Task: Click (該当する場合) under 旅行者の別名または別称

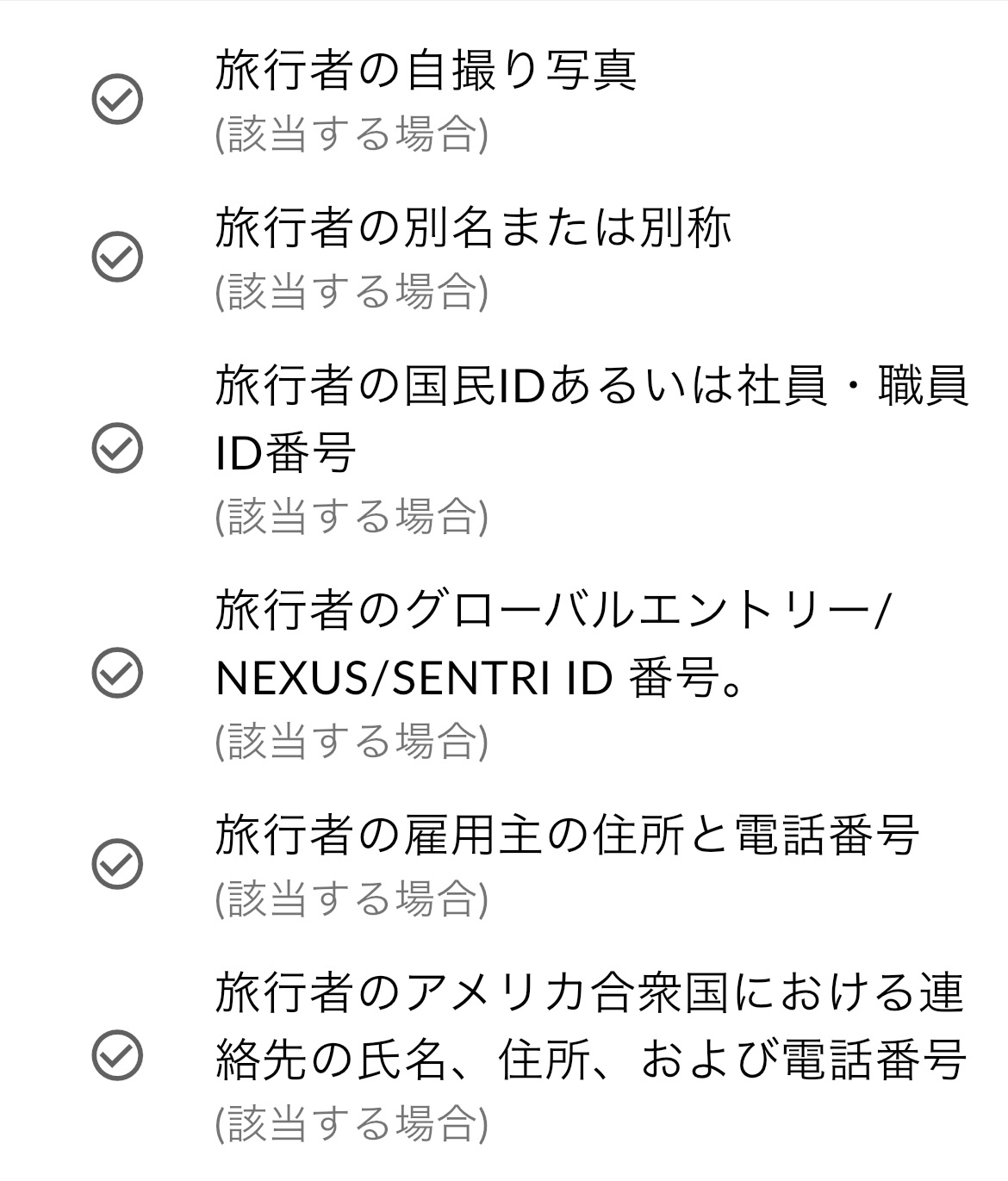Action: (x=352, y=291)
